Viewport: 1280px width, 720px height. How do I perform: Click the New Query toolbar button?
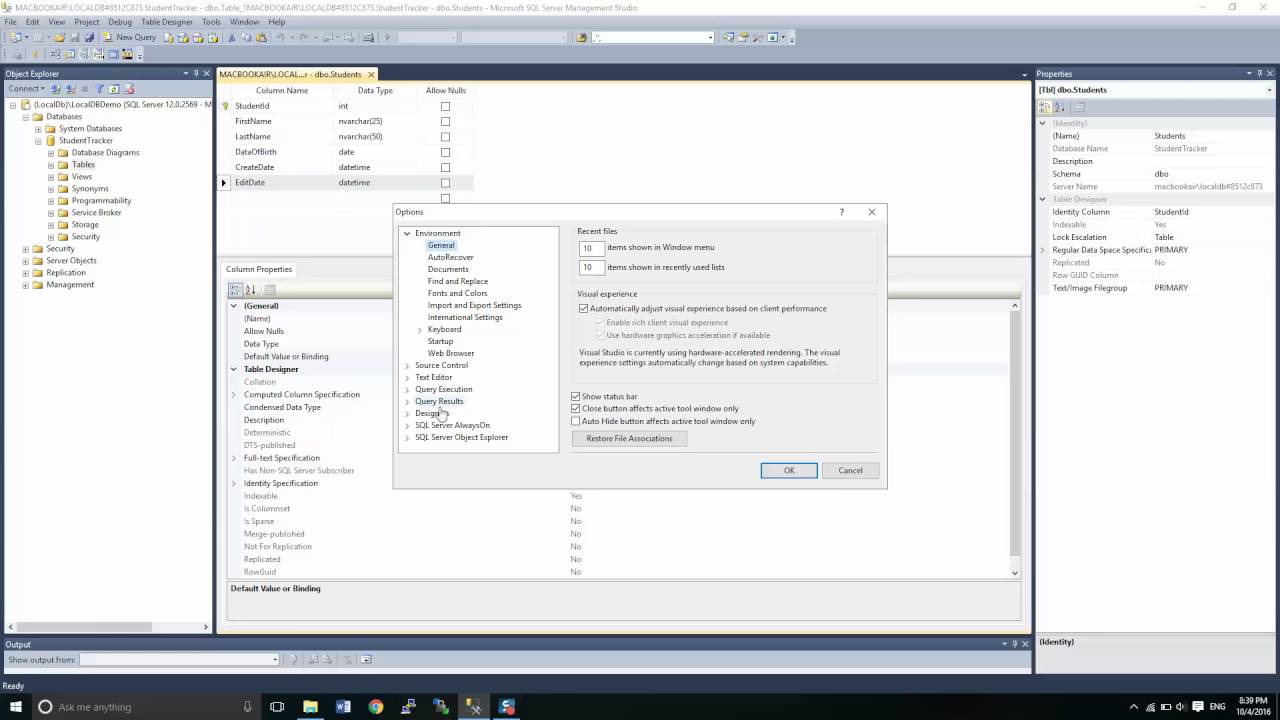coord(132,37)
